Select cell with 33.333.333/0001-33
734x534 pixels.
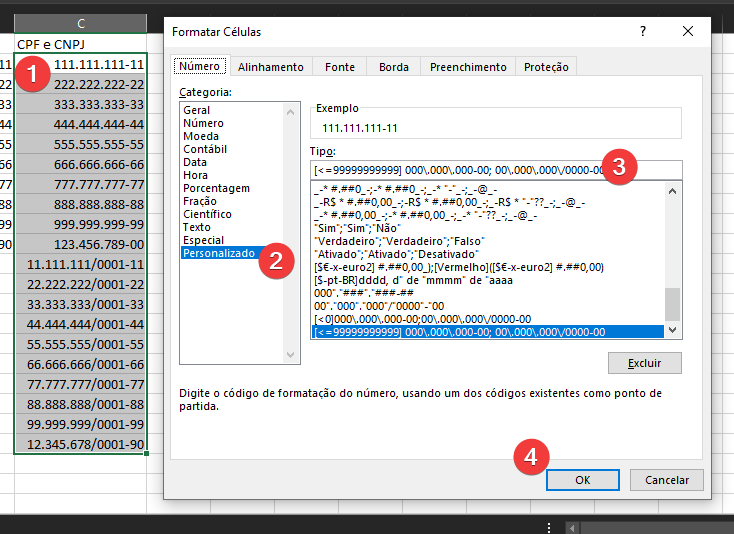click(x=81, y=305)
